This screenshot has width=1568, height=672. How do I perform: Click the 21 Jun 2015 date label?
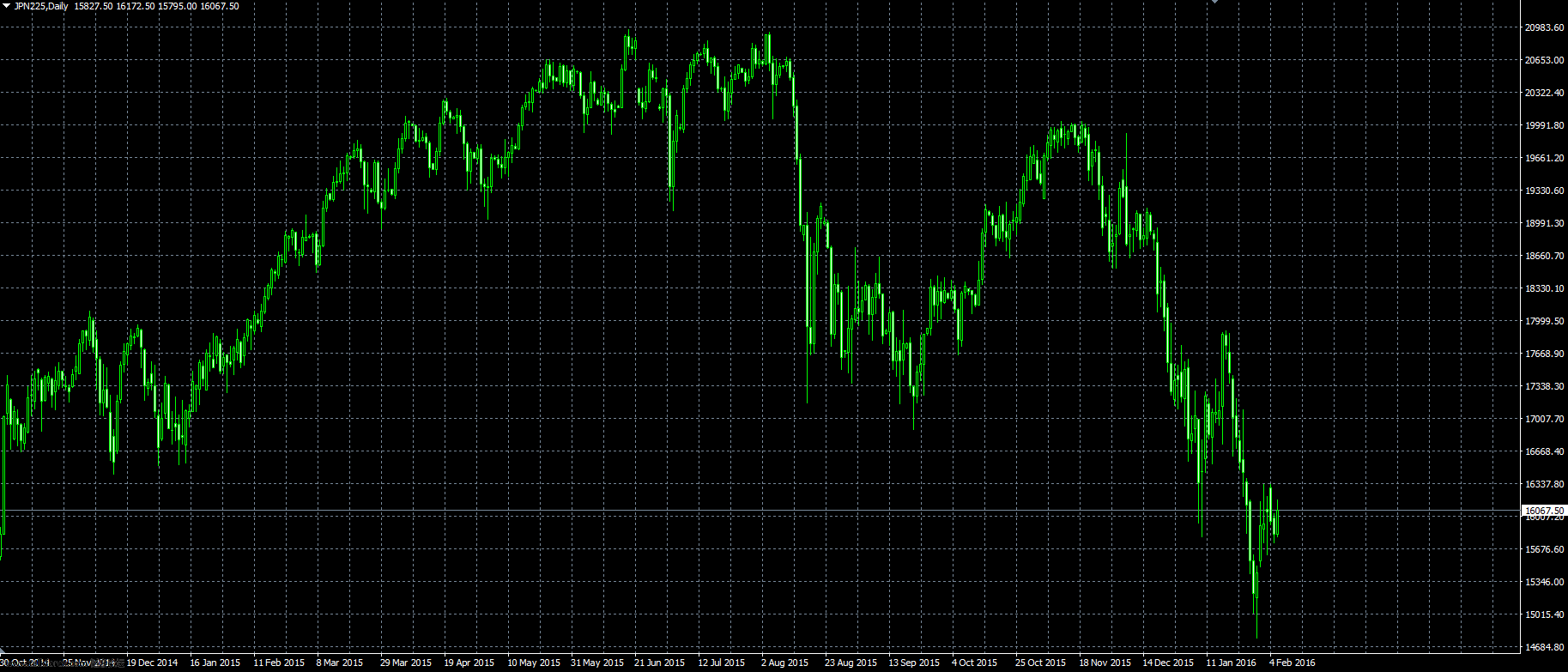coord(659,663)
